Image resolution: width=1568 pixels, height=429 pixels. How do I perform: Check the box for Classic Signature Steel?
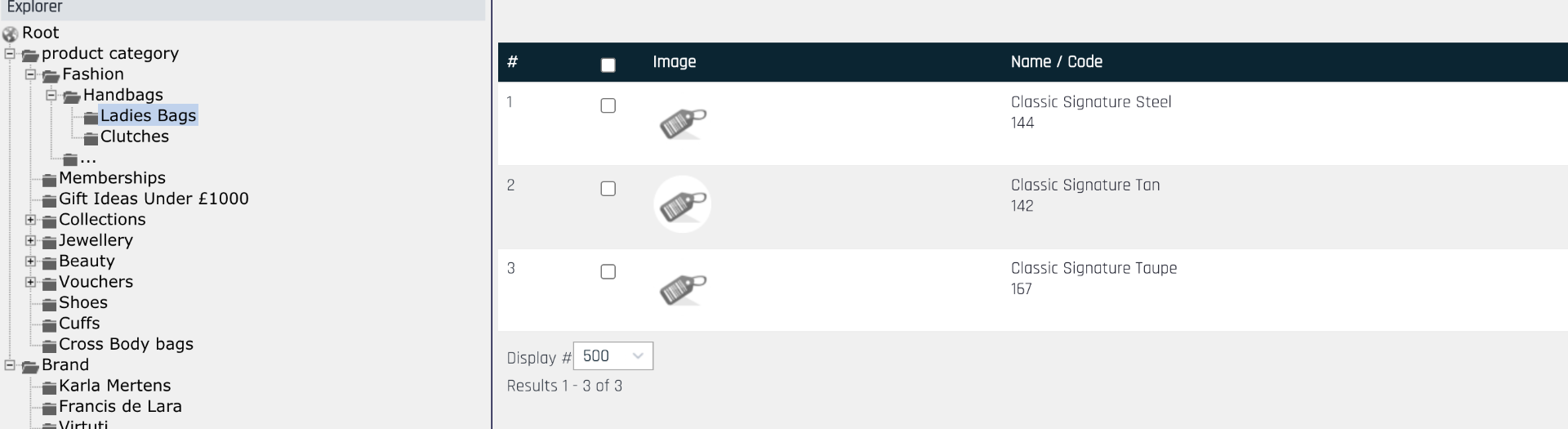click(608, 105)
